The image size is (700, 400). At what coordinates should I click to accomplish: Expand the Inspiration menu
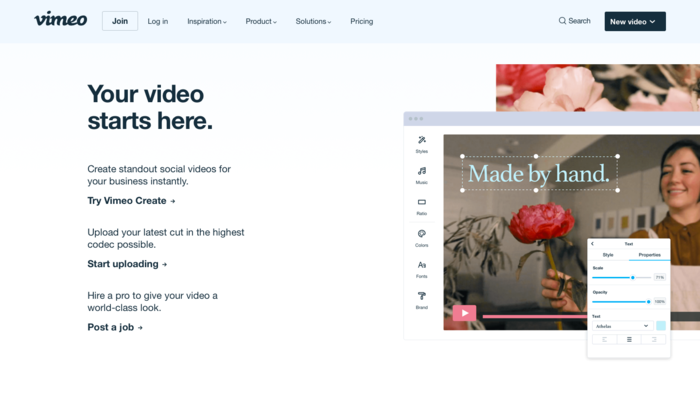(x=207, y=21)
